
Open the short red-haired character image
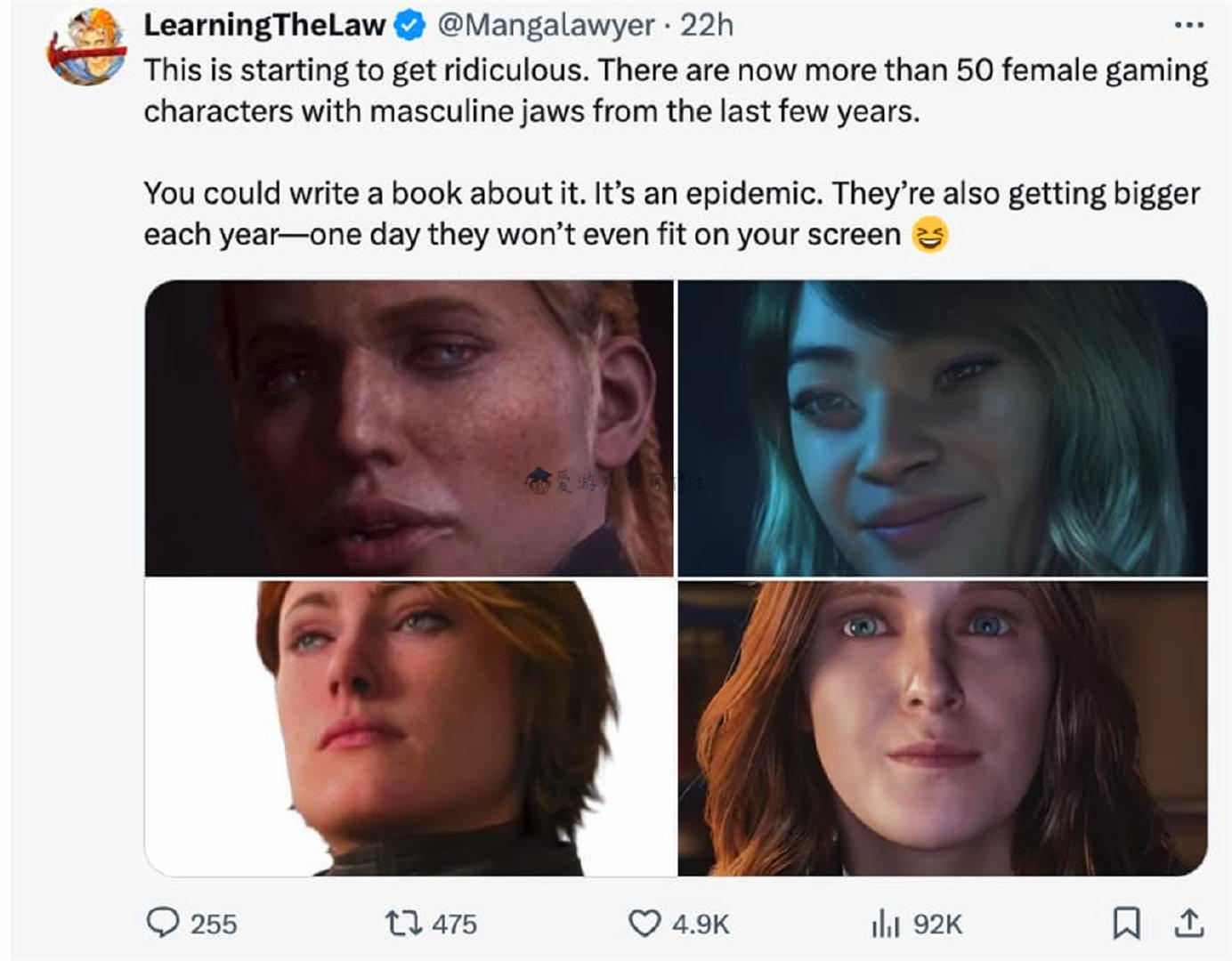[x=409, y=728]
